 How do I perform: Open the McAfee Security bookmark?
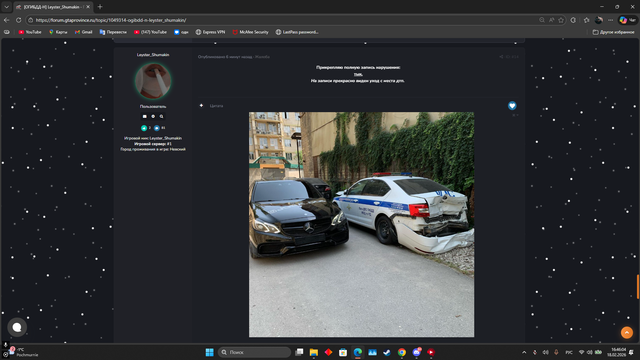(x=250, y=32)
